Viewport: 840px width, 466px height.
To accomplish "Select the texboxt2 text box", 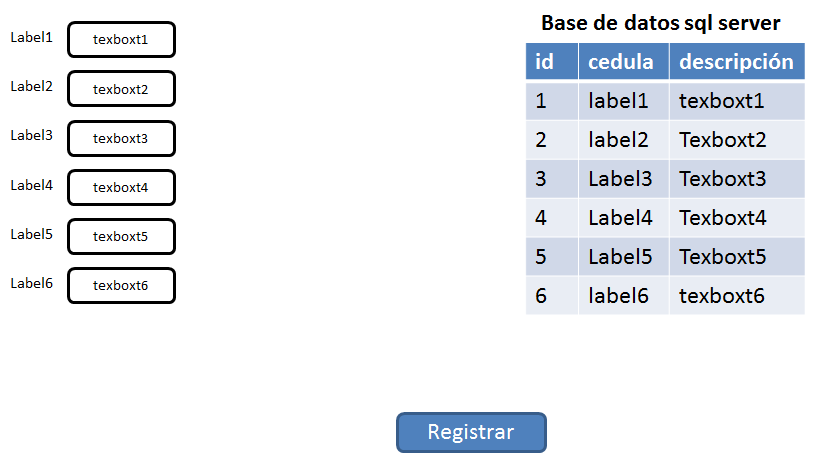I will 122,89.
